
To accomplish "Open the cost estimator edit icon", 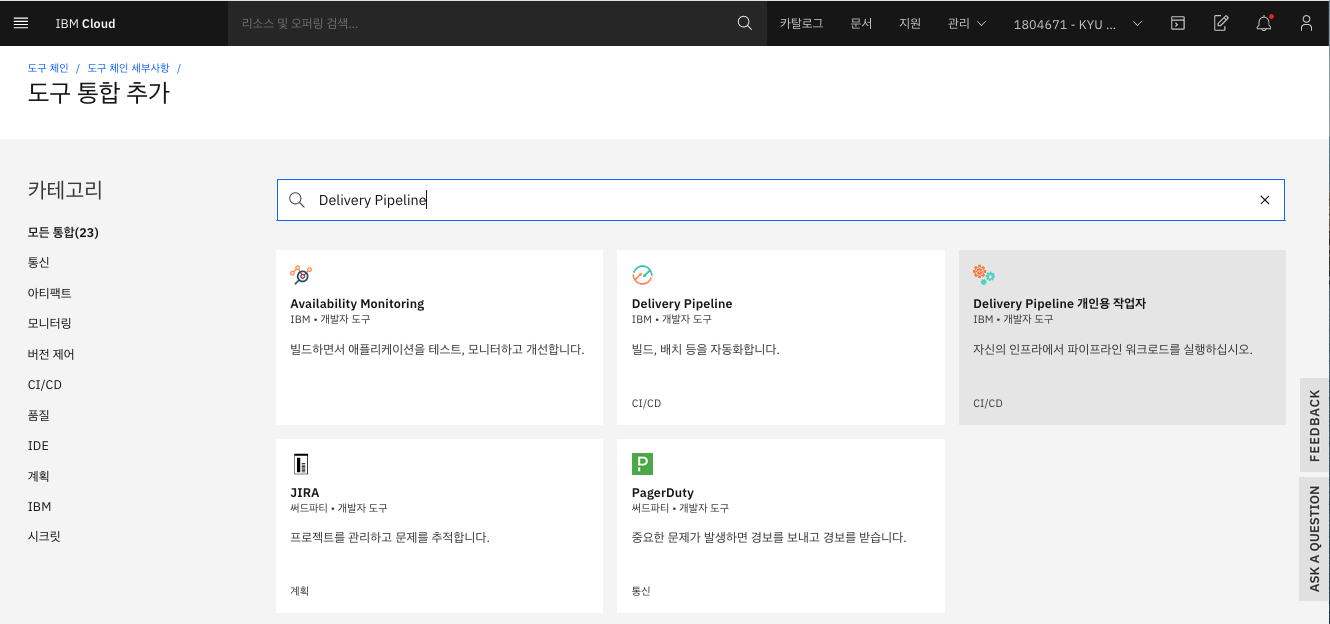I will click(1221, 23).
